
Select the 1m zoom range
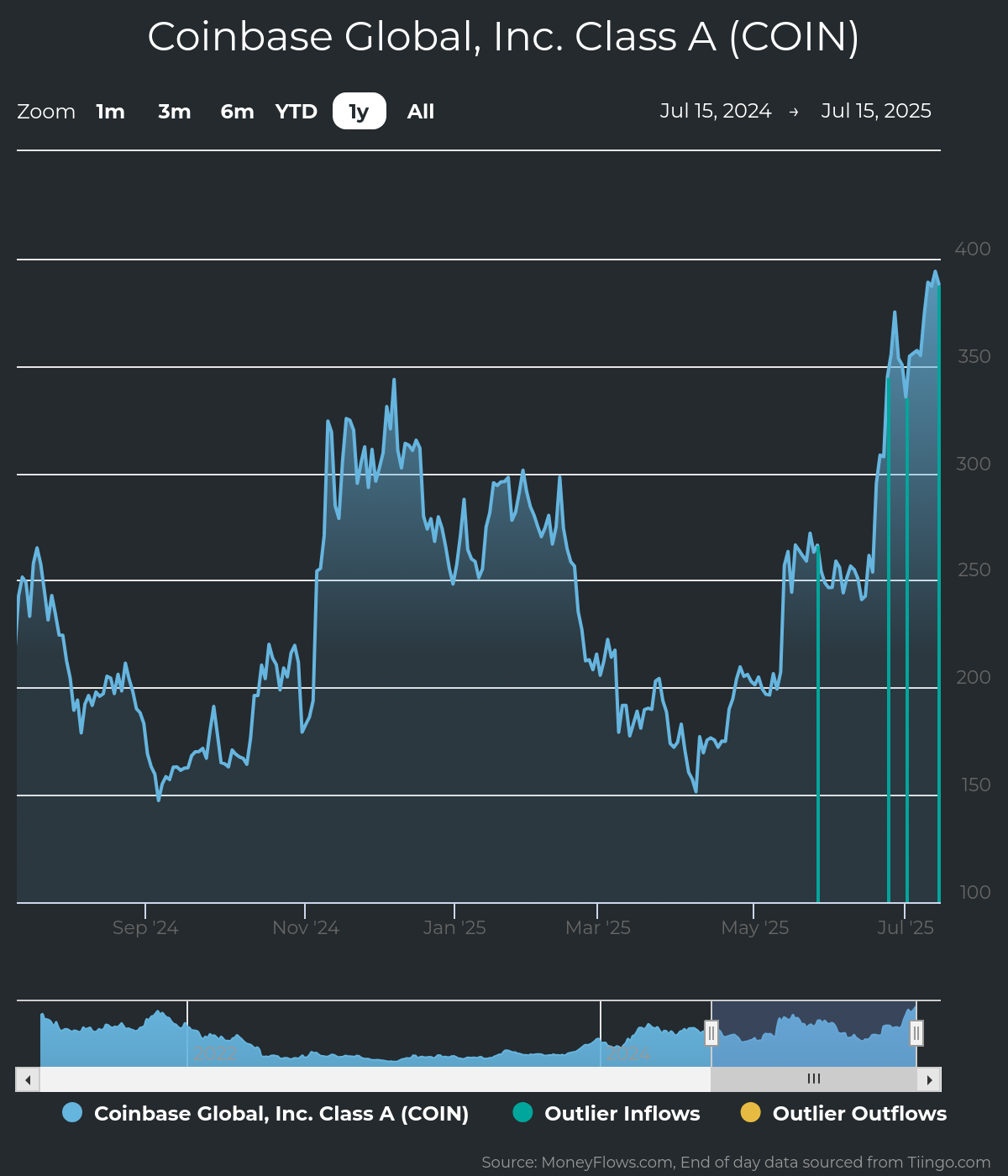pos(110,111)
